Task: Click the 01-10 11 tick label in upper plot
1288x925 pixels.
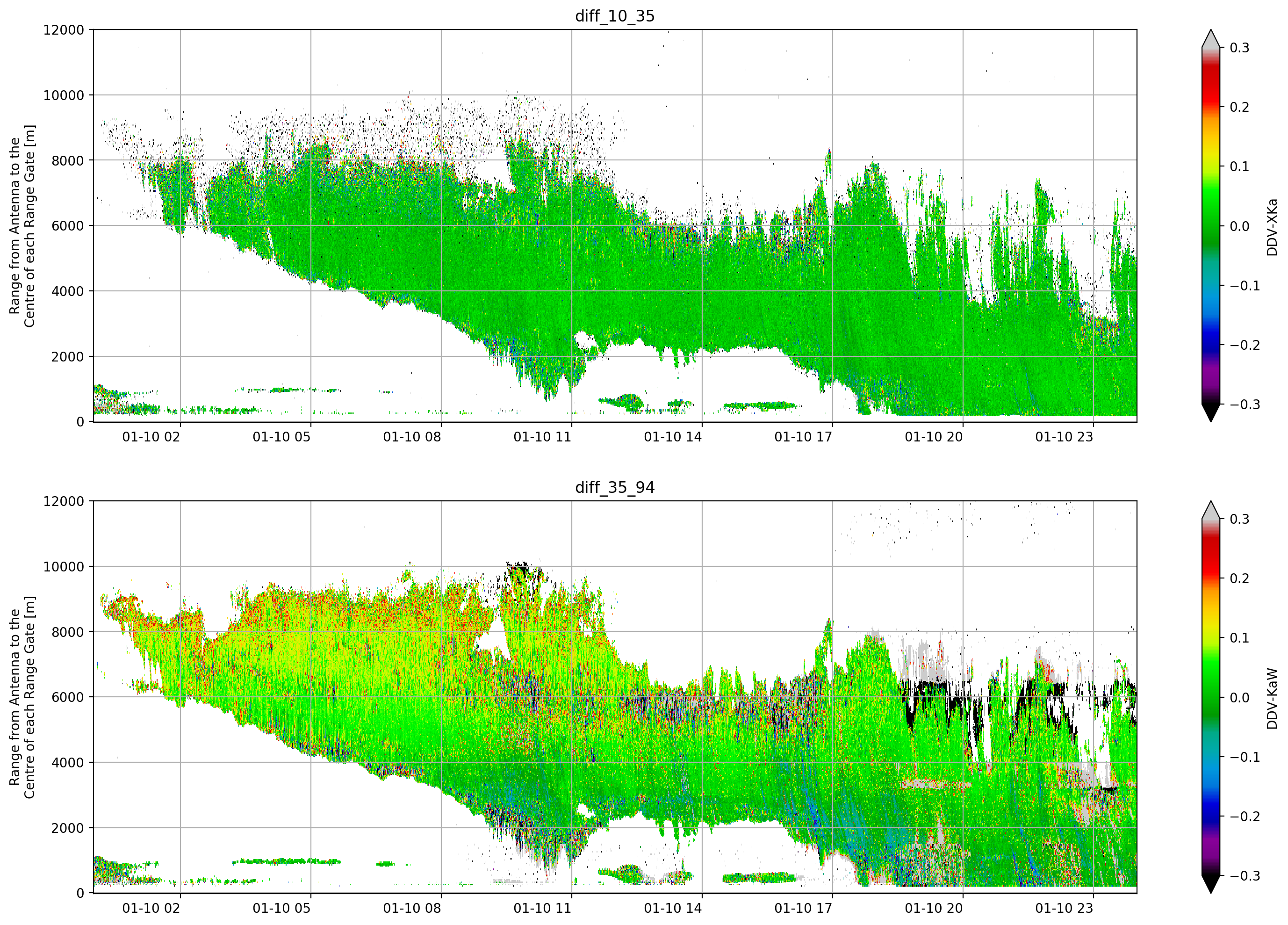Action: click(x=542, y=437)
